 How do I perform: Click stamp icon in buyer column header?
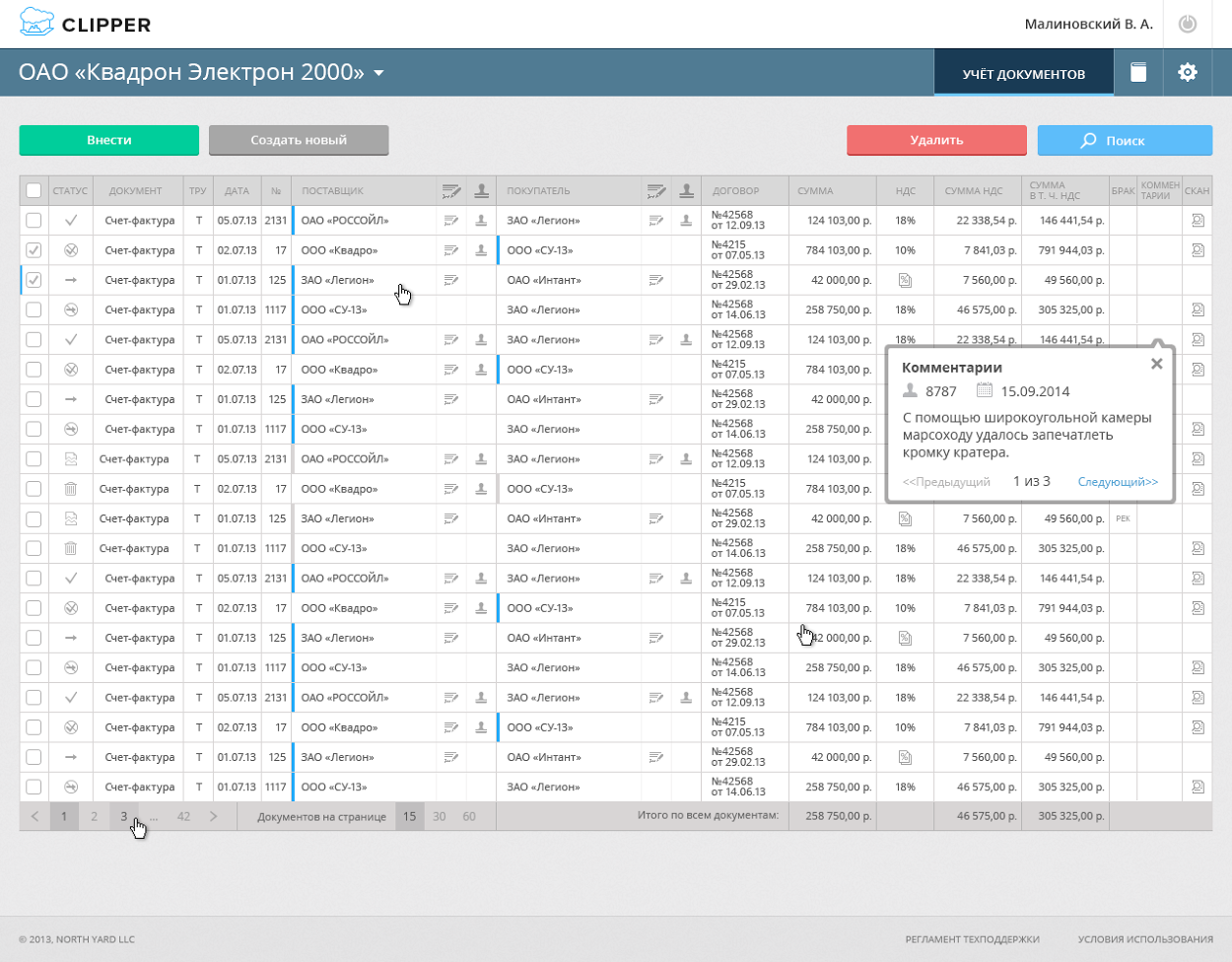coord(686,191)
